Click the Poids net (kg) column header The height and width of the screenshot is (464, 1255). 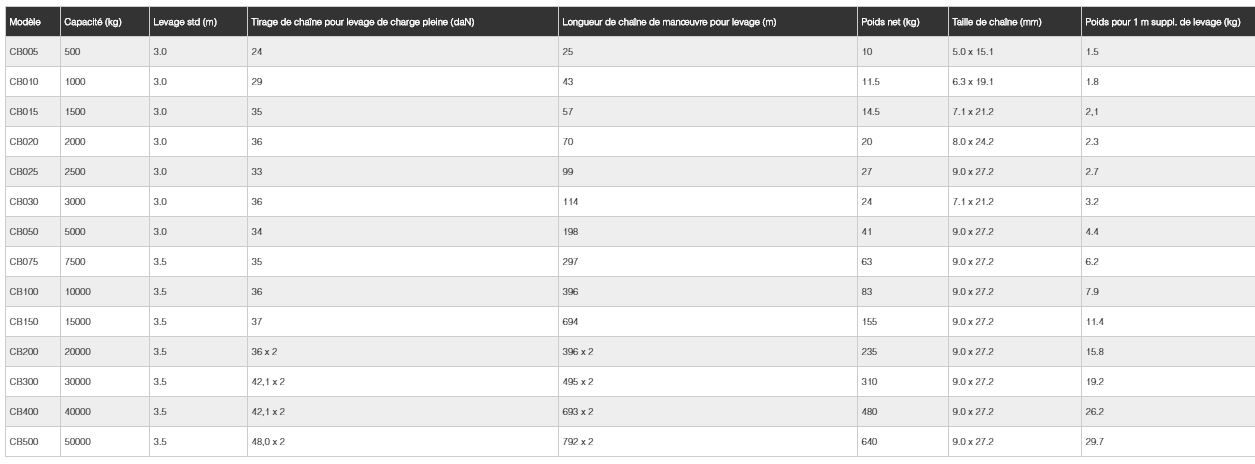pos(890,22)
